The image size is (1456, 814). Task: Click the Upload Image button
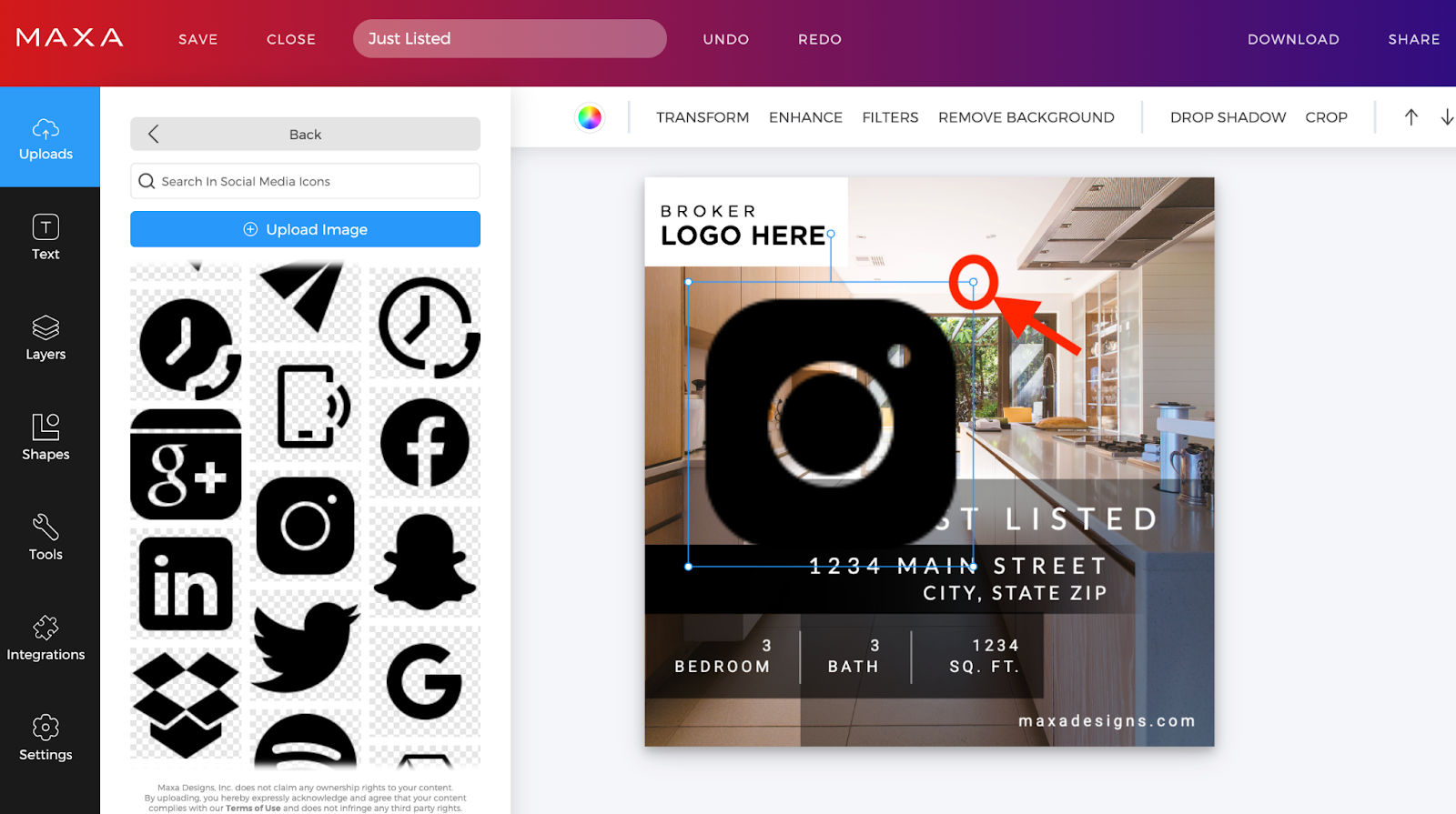click(305, 229)
